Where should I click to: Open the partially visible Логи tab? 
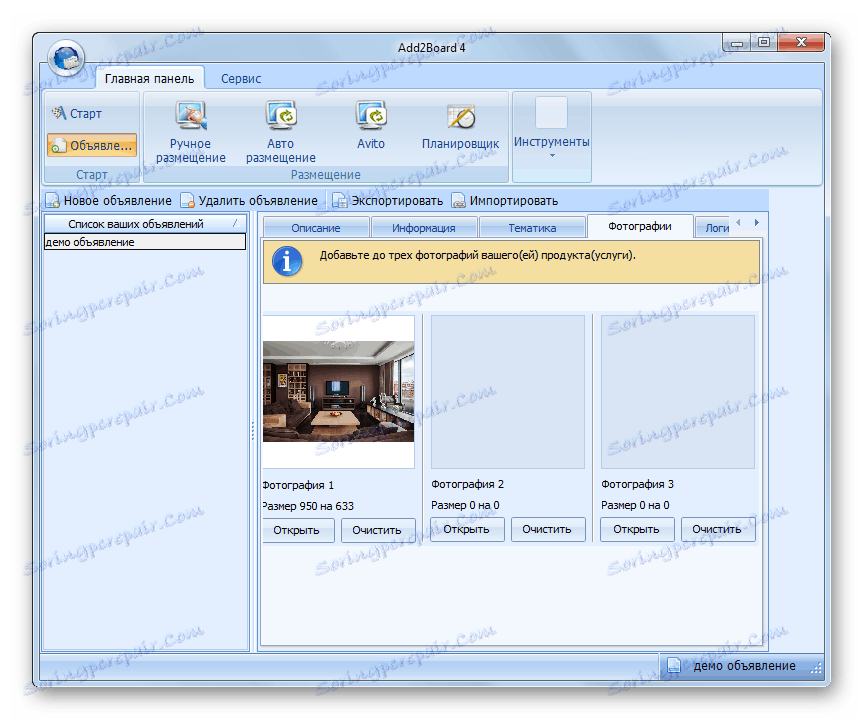tap(713, 228)
